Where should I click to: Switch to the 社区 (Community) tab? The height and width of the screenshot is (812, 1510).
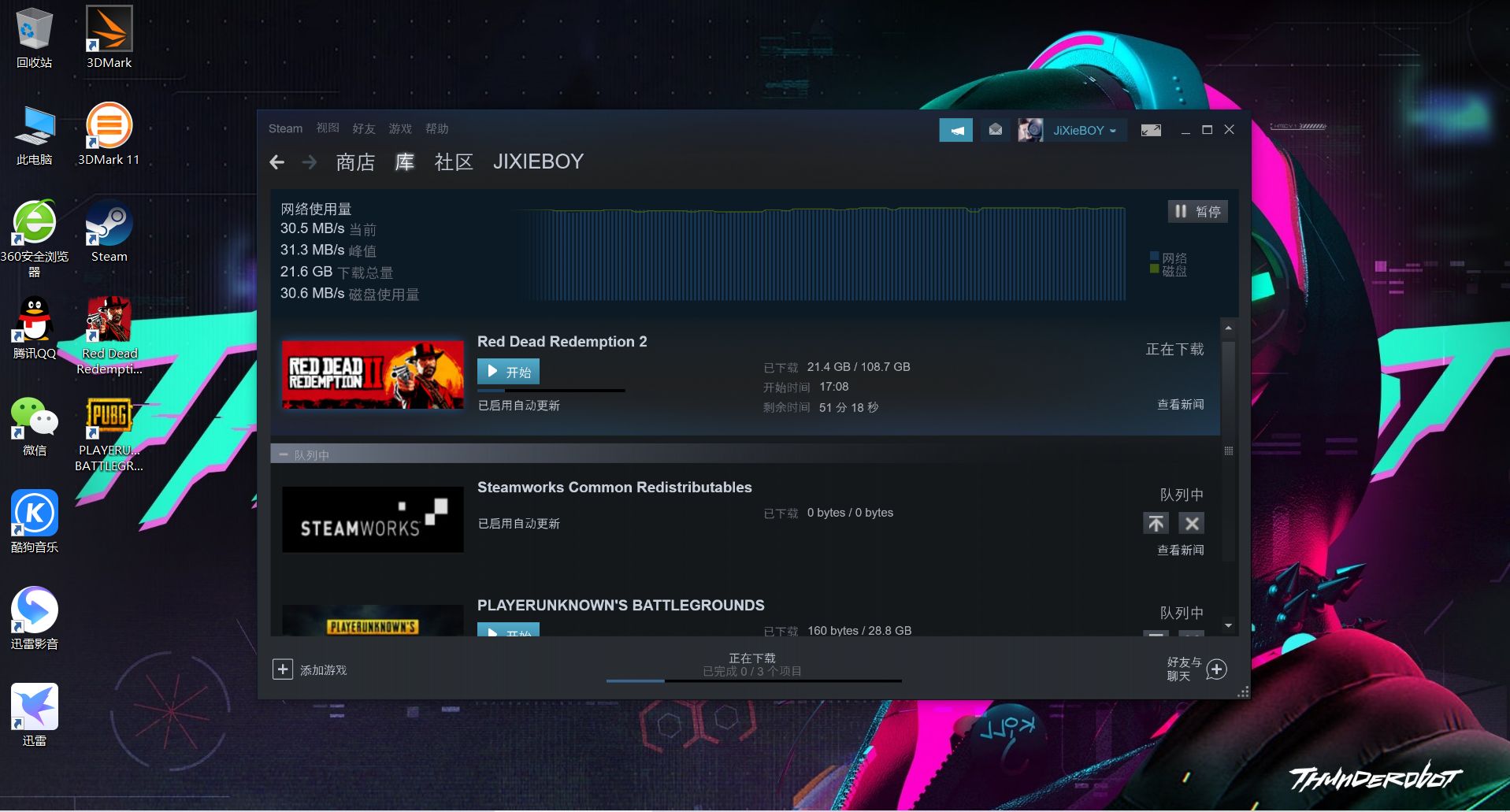[x=454, y=162]
